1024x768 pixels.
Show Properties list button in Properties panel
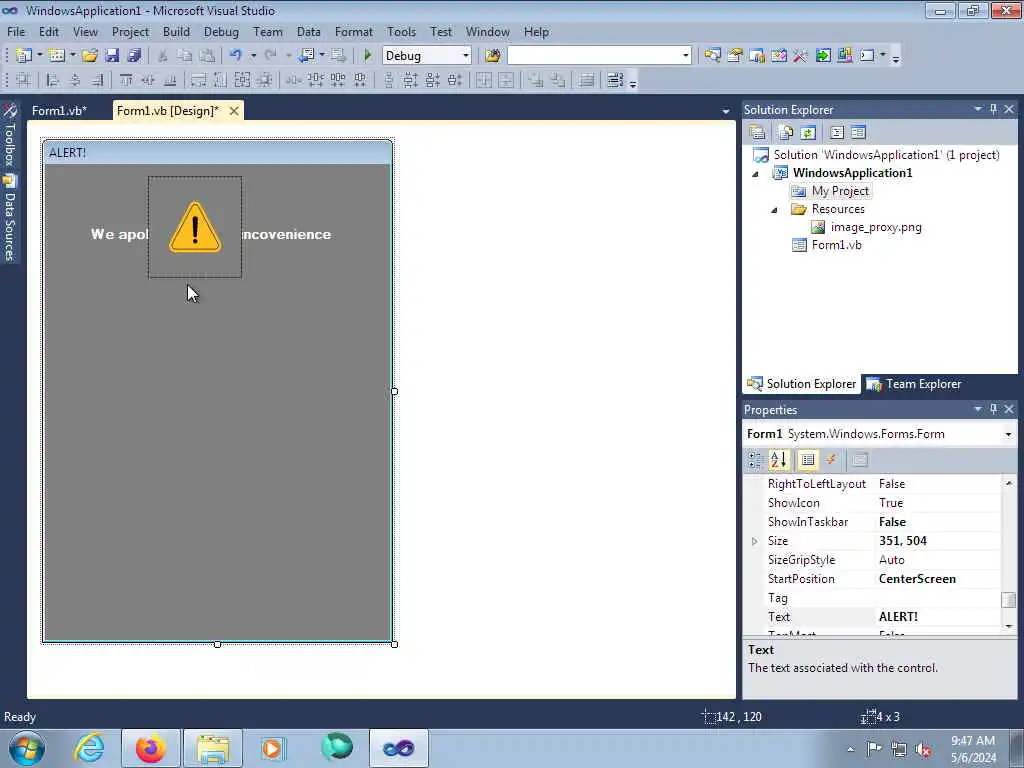pyautogui.click(x=808, y=460)
